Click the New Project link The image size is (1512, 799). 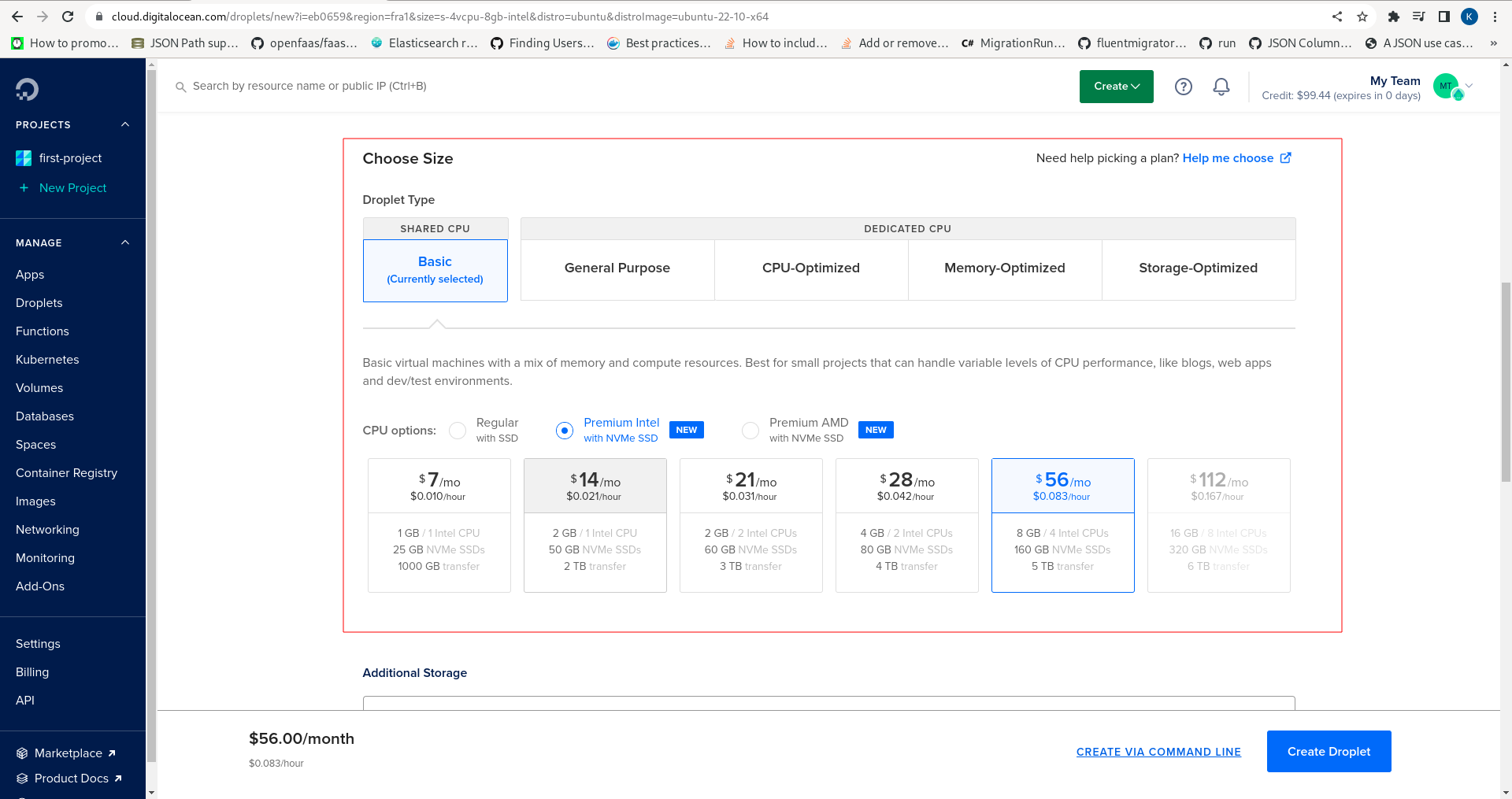(72, 188)
